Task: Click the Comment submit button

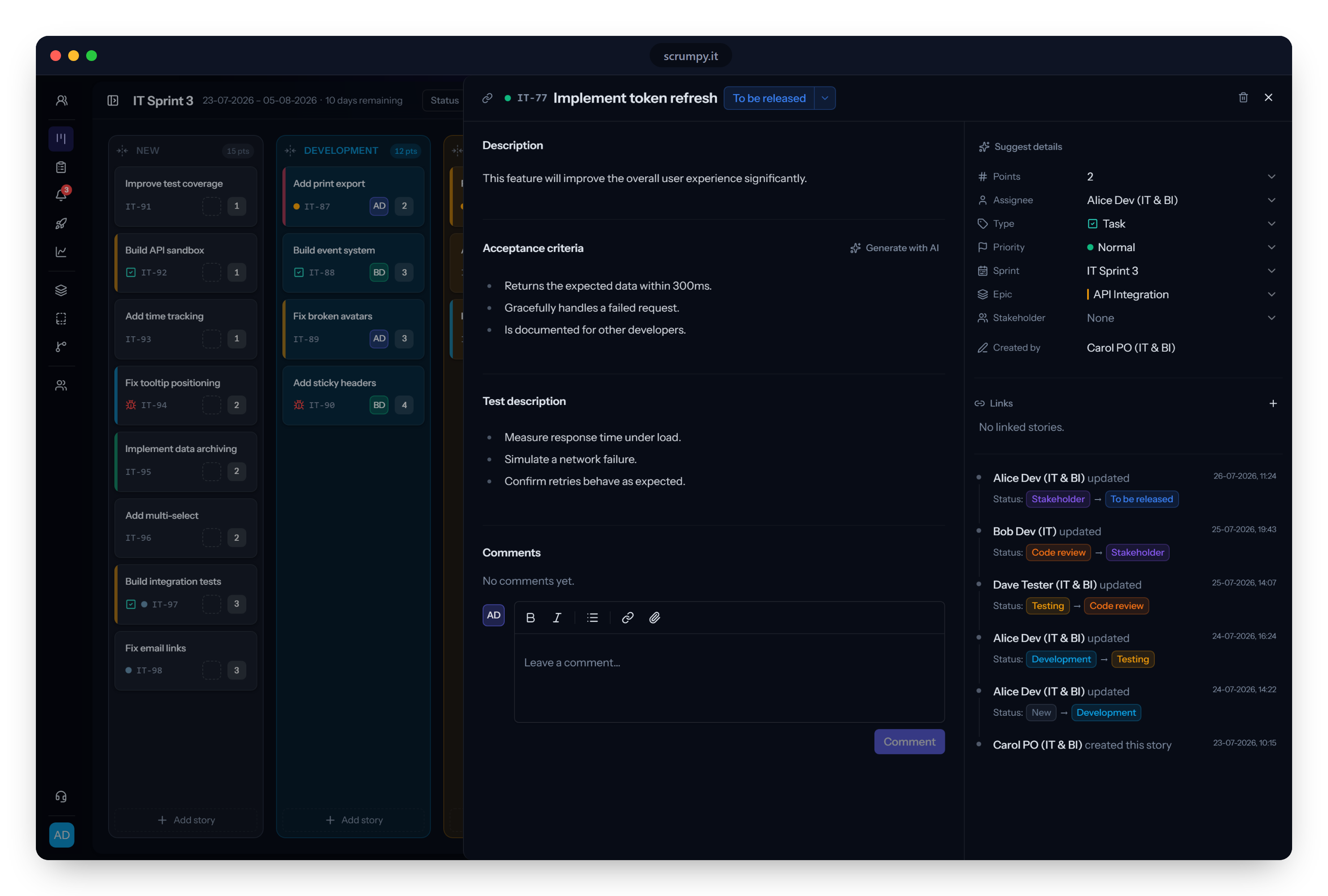Action: pos(909,741)
